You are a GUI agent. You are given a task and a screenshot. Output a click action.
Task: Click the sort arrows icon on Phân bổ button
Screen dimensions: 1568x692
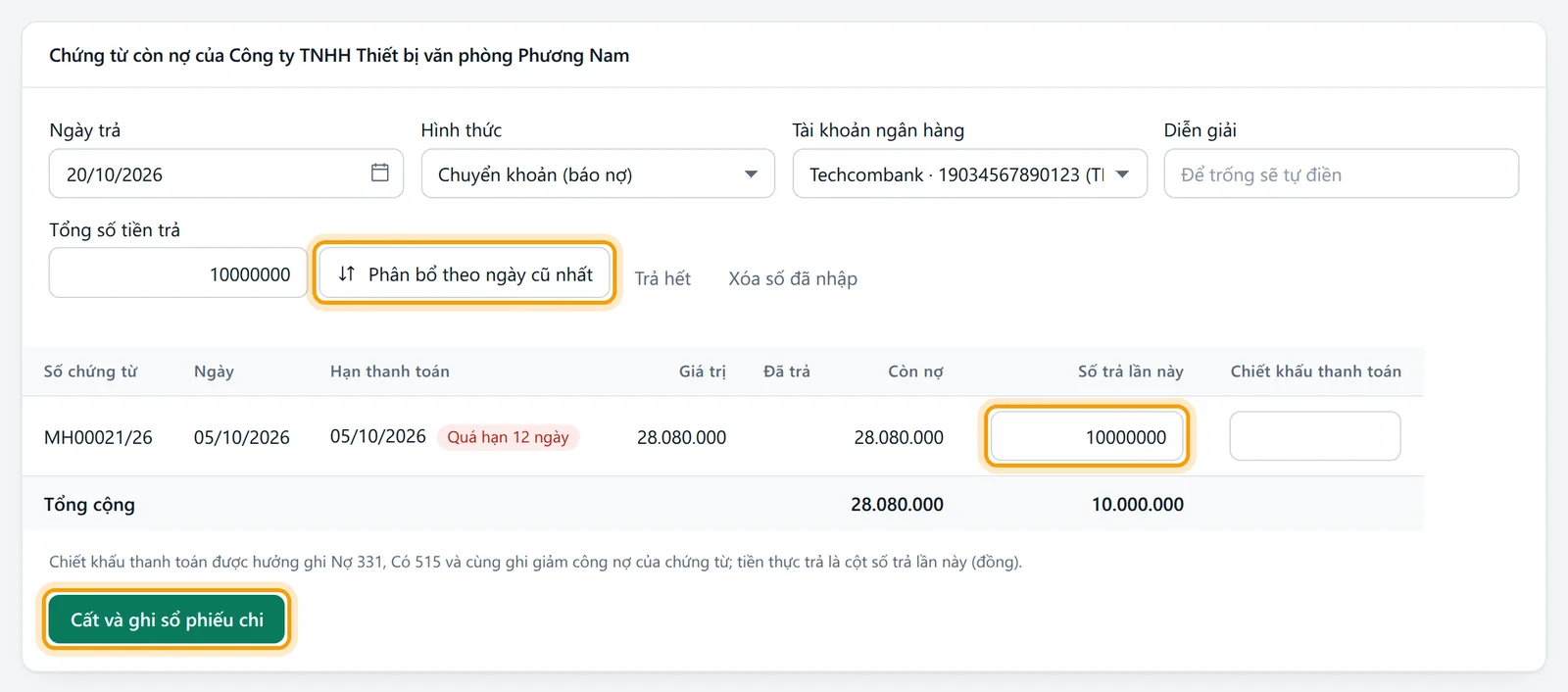(346, 273)
